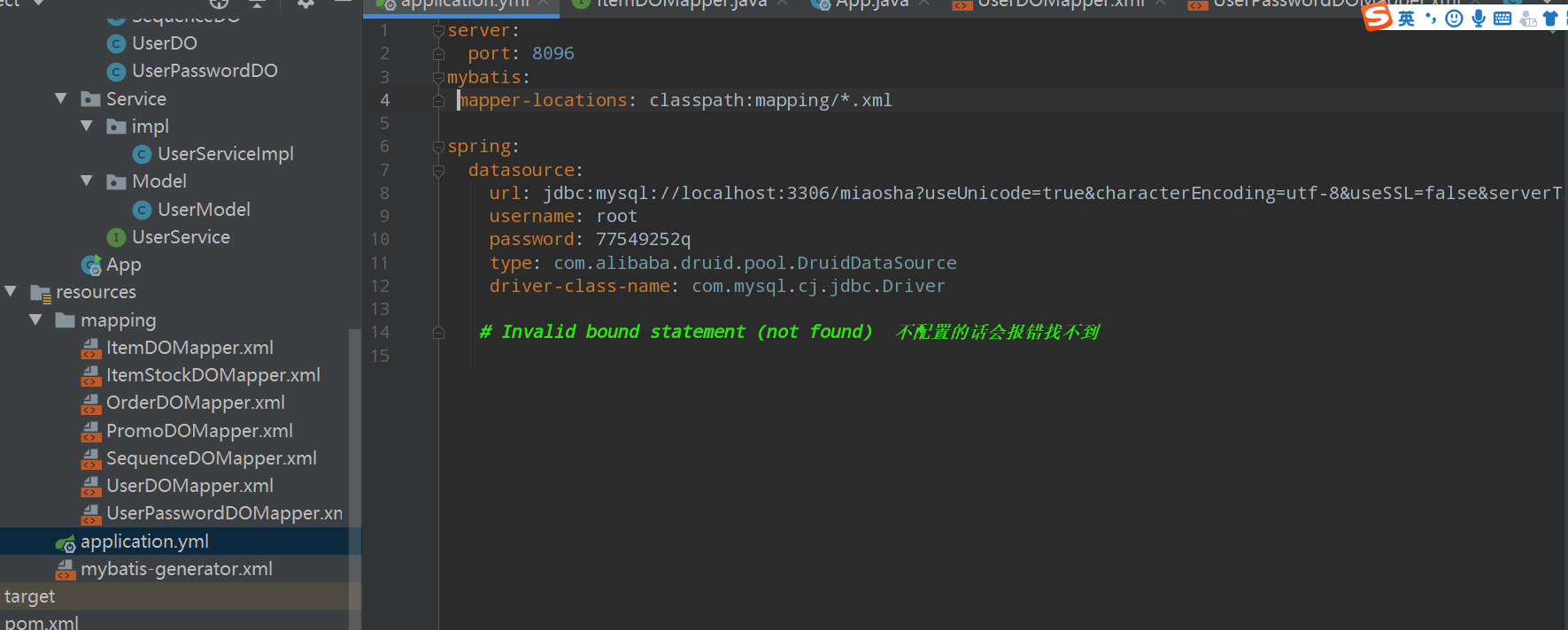Screen dimensions: 1568x630
Task: Click the UserPasswordDO class icon
Action: [116, 72]
